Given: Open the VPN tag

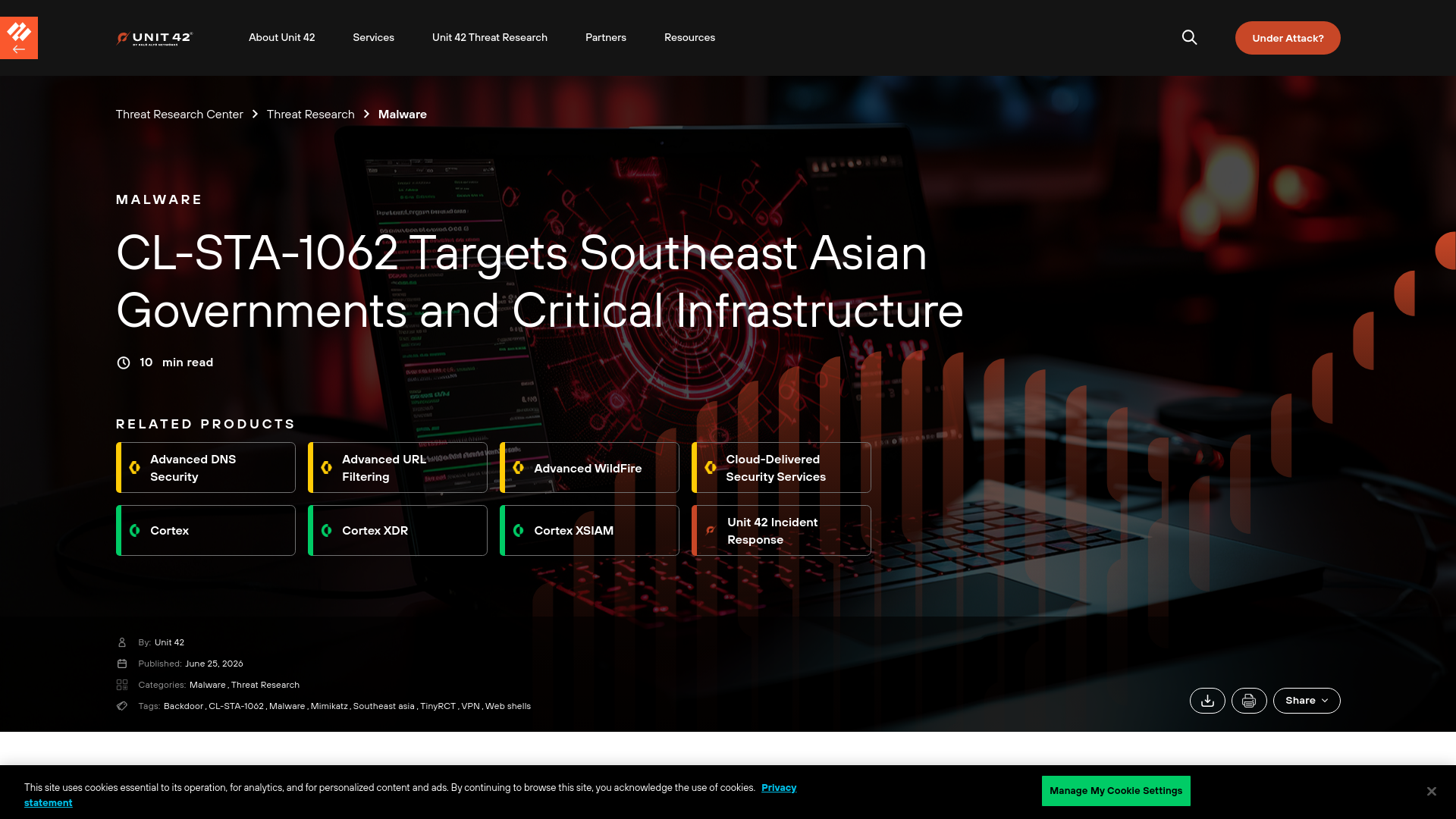Looking at the screenshot, I should coord(470,706).
